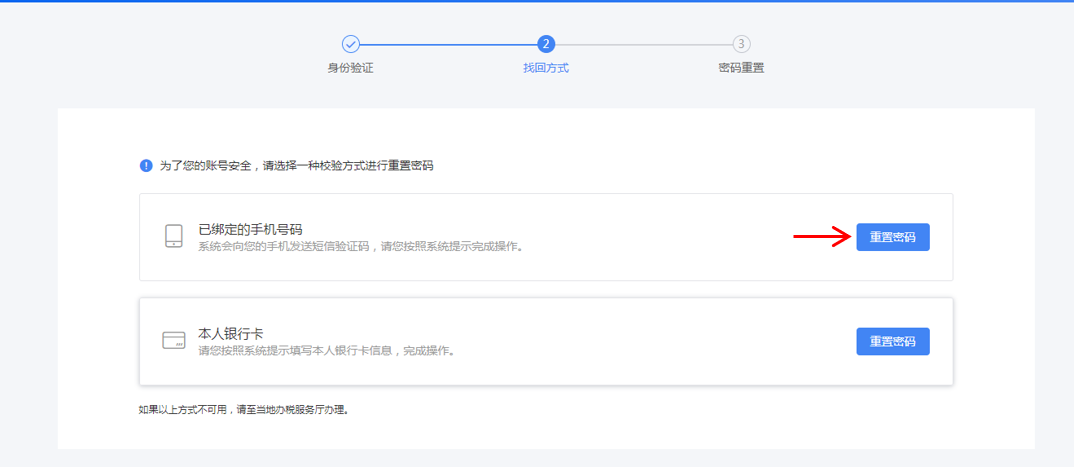Image resolution: width=1074 pixels, height=472 pixels.
Task: Click the red arrow pointing to the button
Action: coord(820,237)
